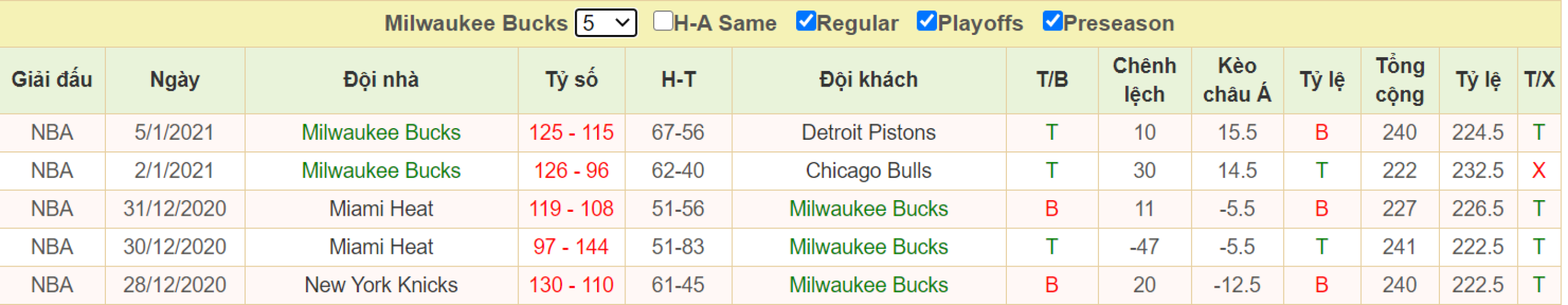Open the 97 - 144 score details
The height and width of the screenshot is (305, 1568).
point(571,247)
